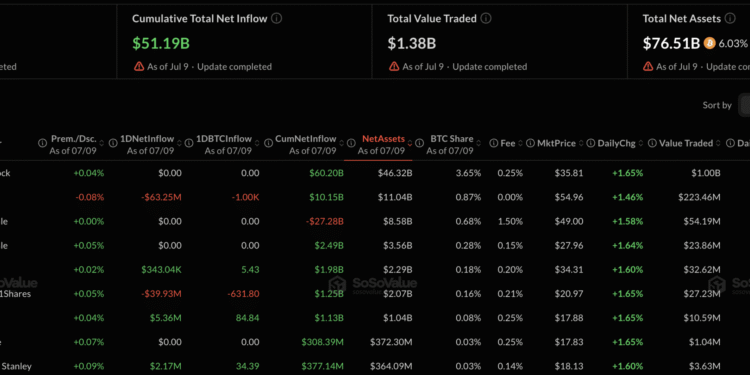Select the $5.36M net inflow cell
Screen dimensions: 750x375
tap(165, 318)
